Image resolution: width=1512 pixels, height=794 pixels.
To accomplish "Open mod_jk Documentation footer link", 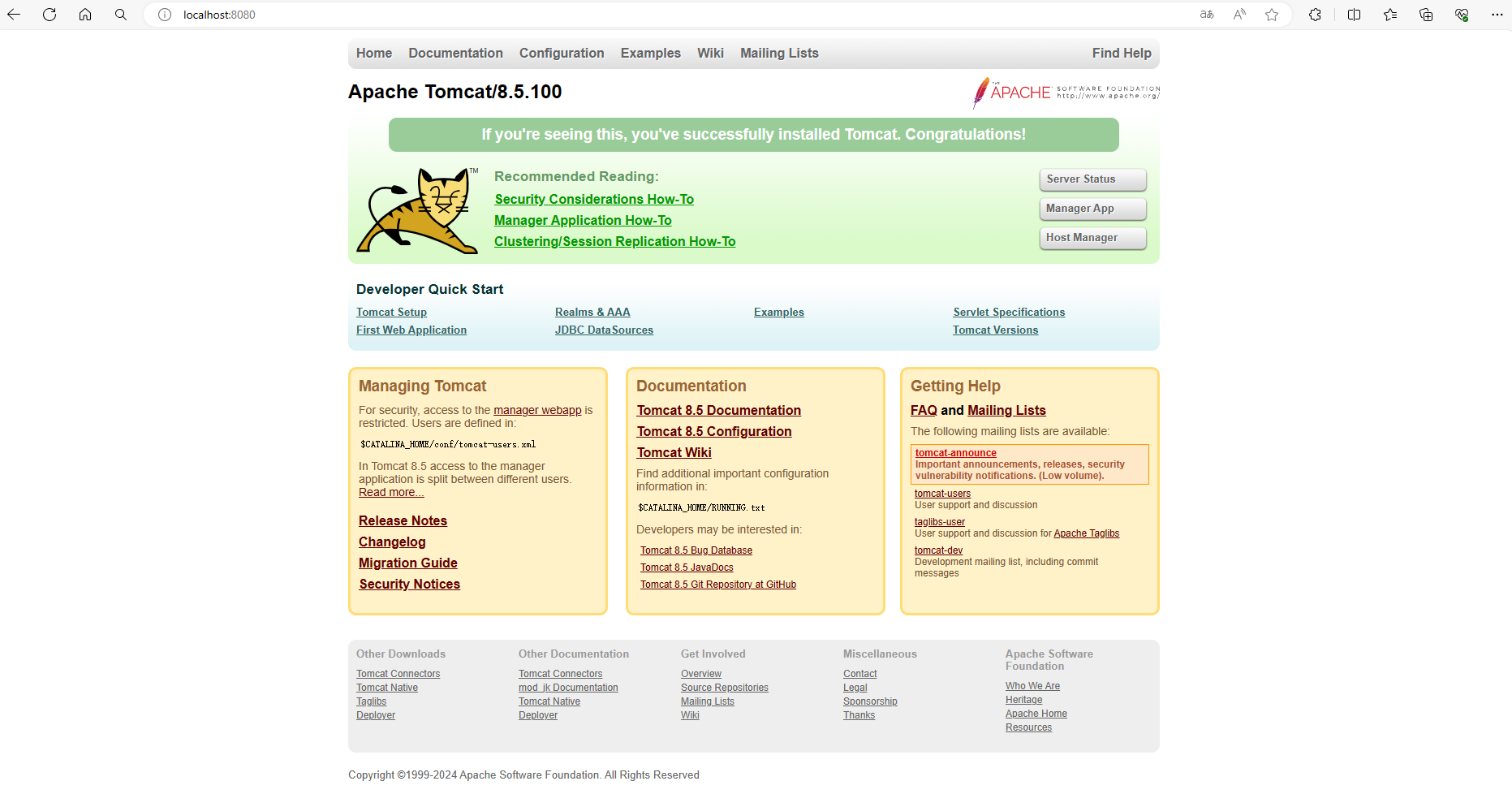I will (x=568, y=688).
